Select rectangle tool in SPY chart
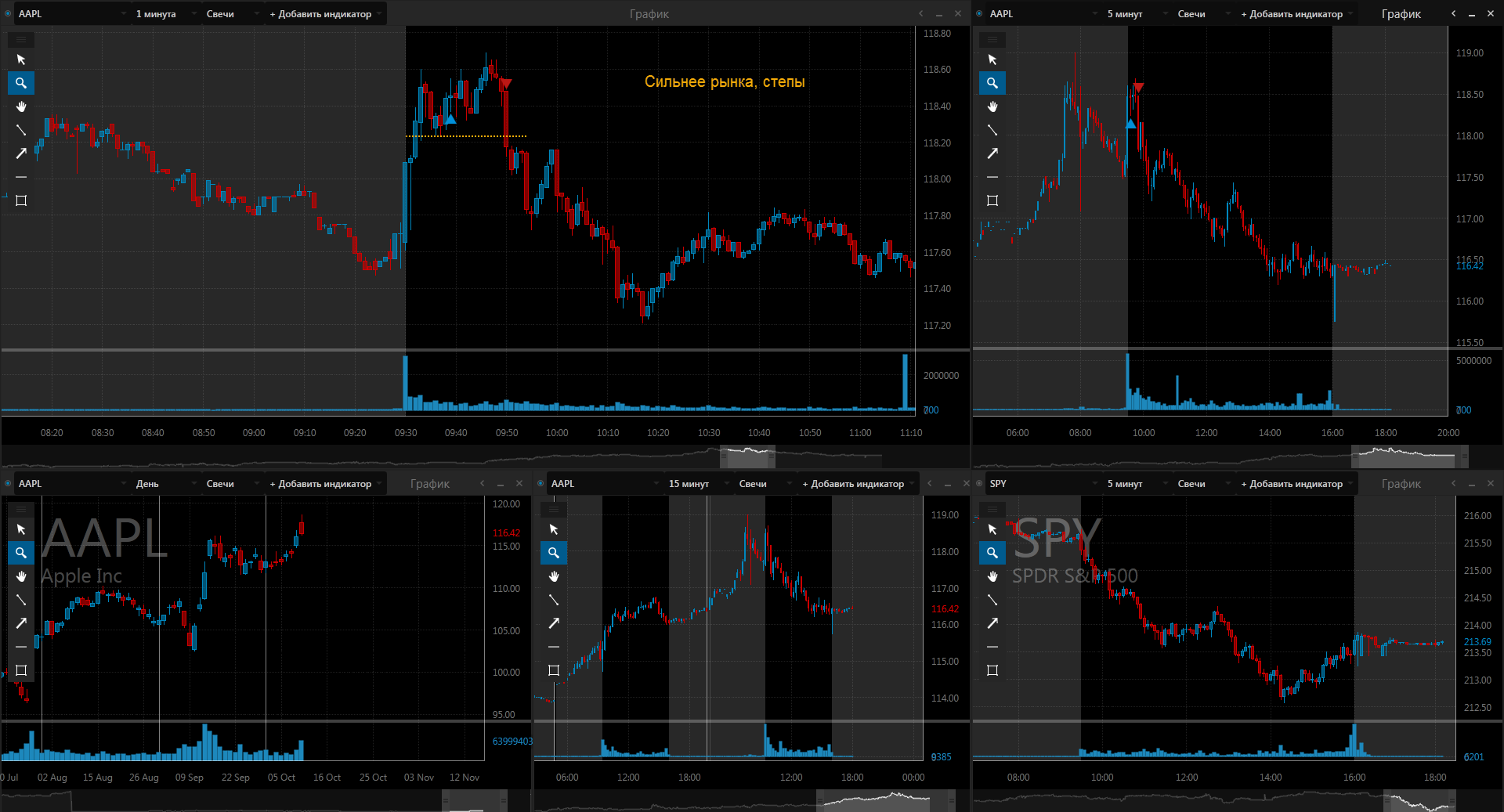 coord(992,670)
